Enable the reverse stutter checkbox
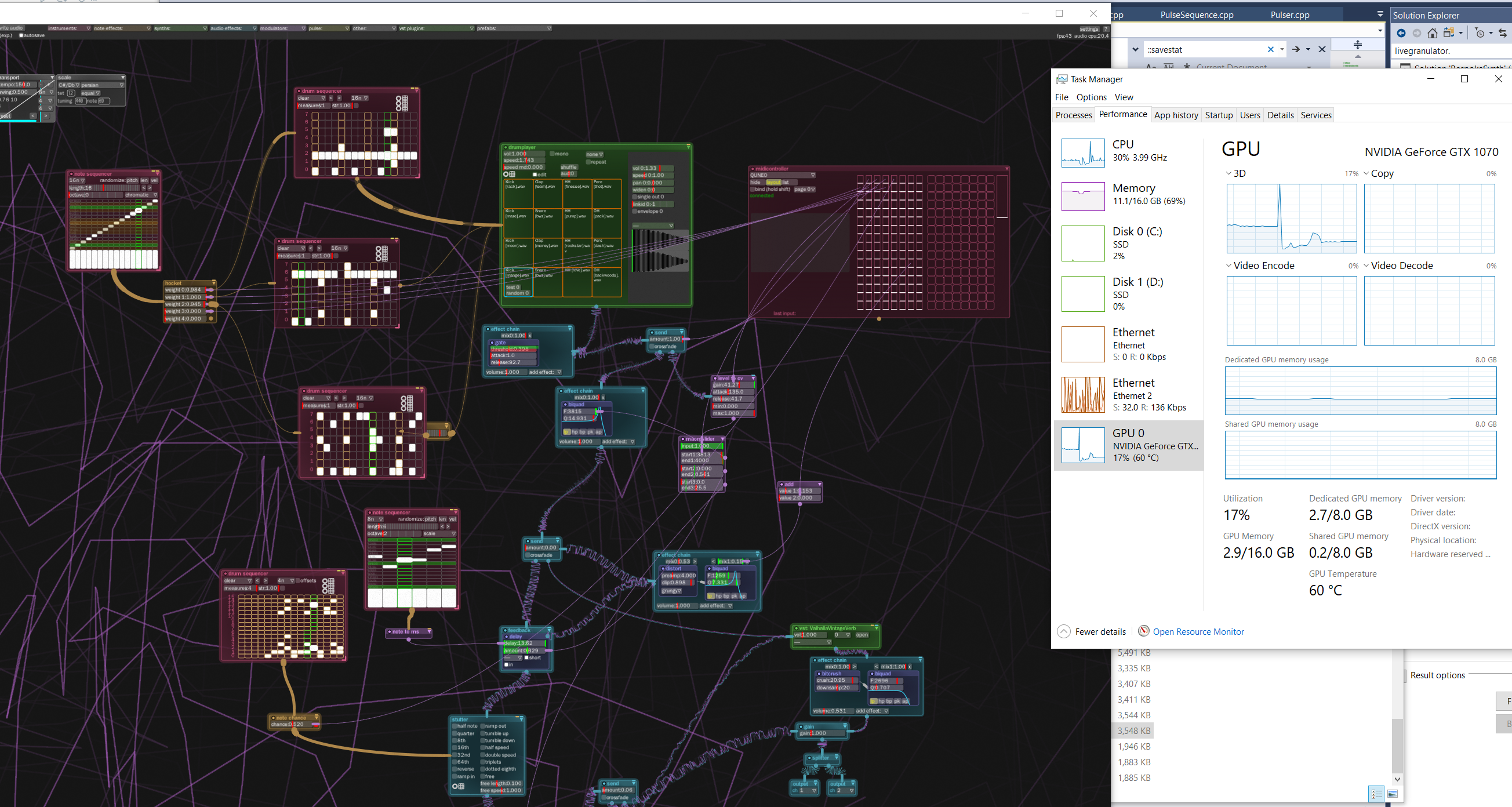The width and height of the screenshot is (1512, 807). 455,769
